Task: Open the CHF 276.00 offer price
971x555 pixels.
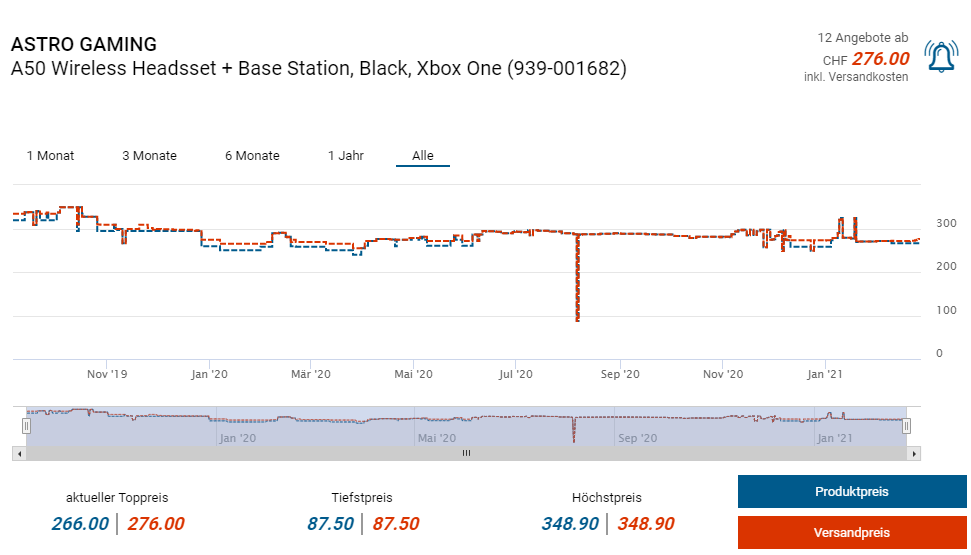Action: [x=880, y=59]
